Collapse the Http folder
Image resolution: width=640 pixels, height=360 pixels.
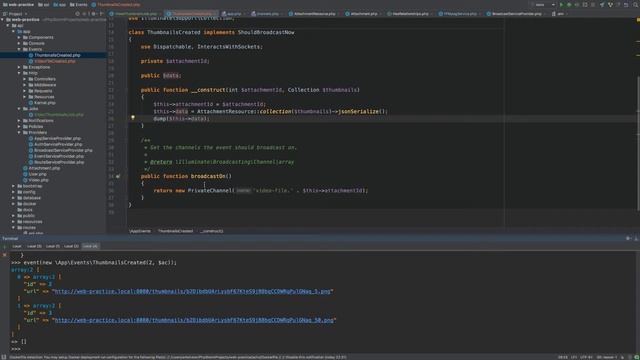(x=19, y=73)
